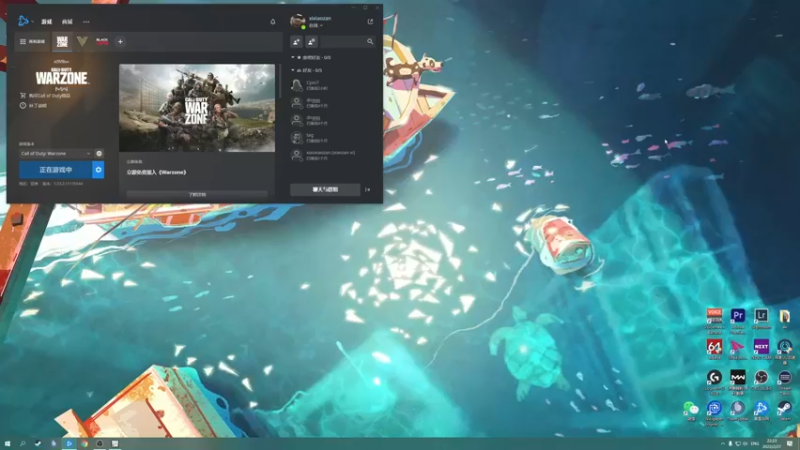Add a game to favorites bar with plus
Image resolution: width=800 pixels, height=450 pixels.
pos(120,41)
